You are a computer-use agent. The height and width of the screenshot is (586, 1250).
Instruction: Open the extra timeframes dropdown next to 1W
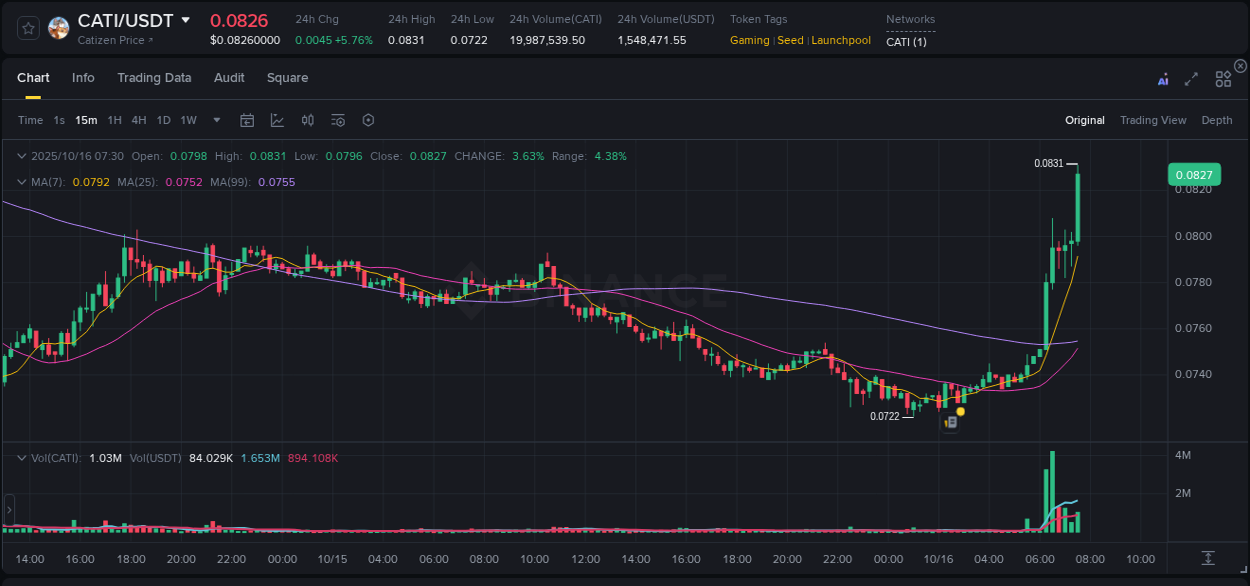[215, 120]
